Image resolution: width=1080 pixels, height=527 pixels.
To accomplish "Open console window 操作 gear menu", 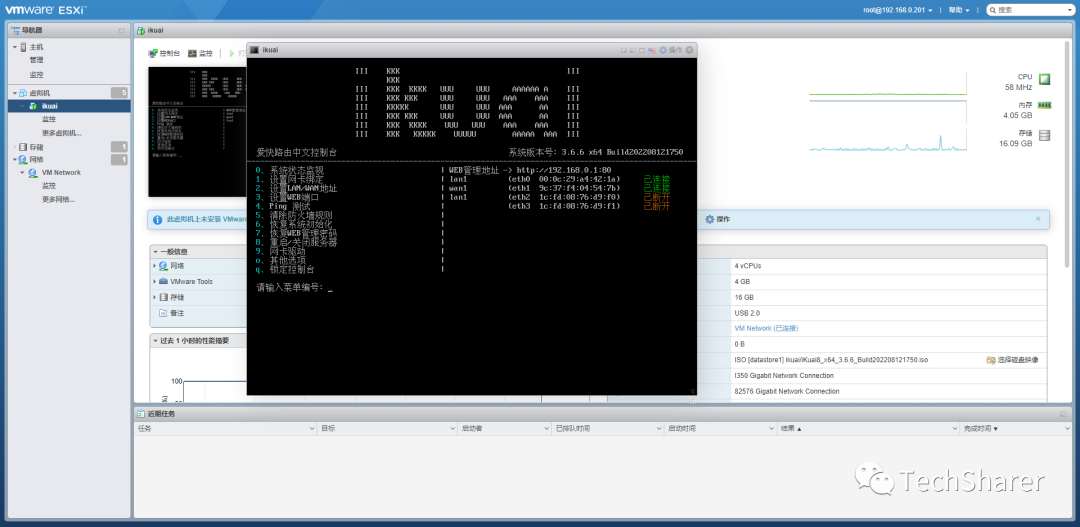I will [671, 50].
